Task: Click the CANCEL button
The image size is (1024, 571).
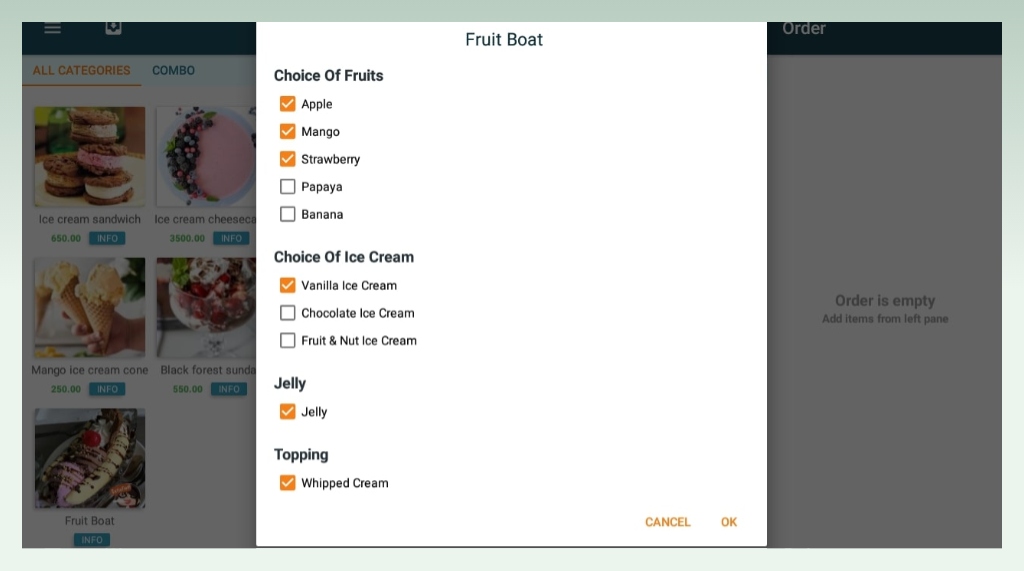Action: 667,522
